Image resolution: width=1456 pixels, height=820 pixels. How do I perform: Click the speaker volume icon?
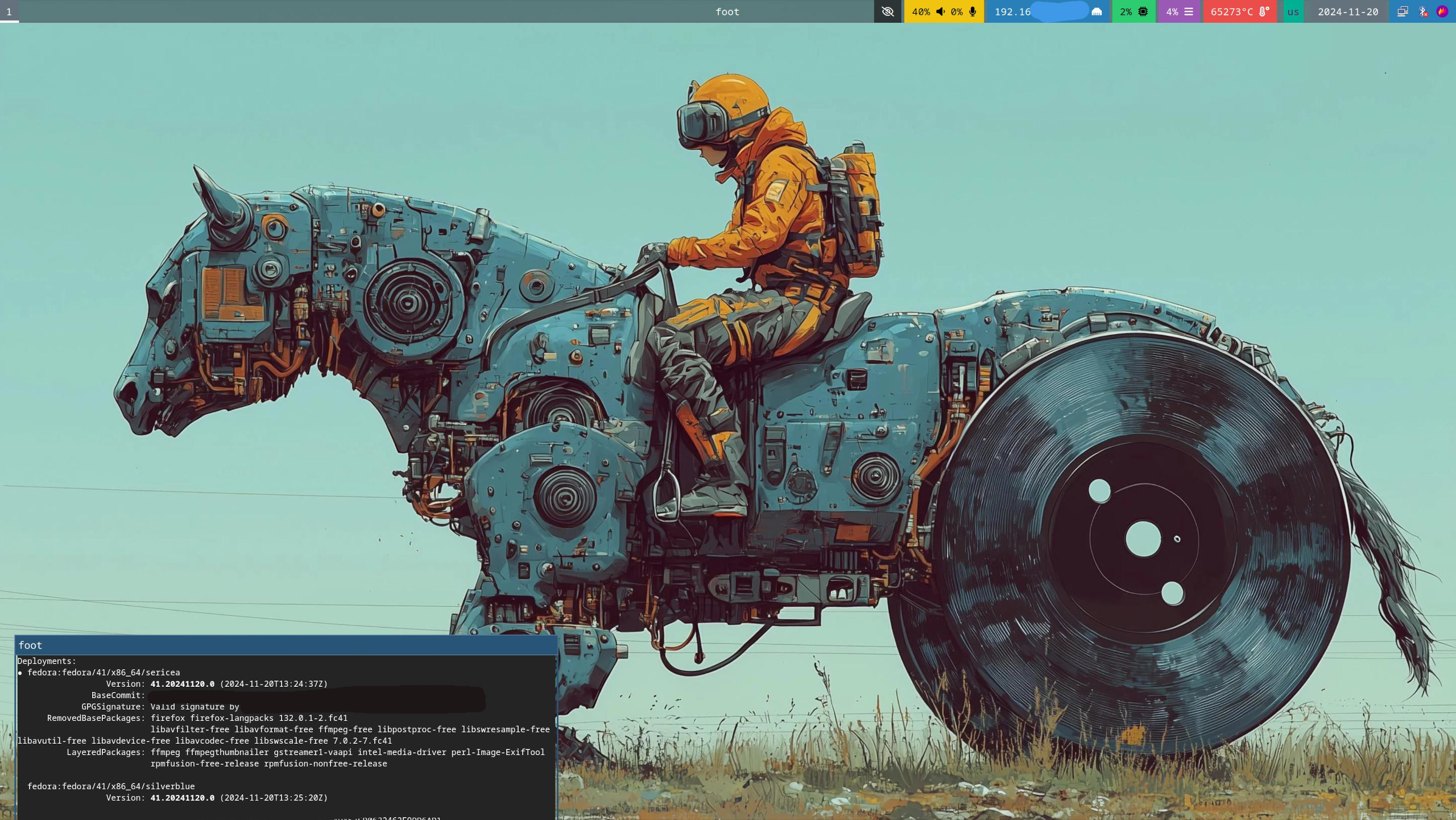(940, 11)
